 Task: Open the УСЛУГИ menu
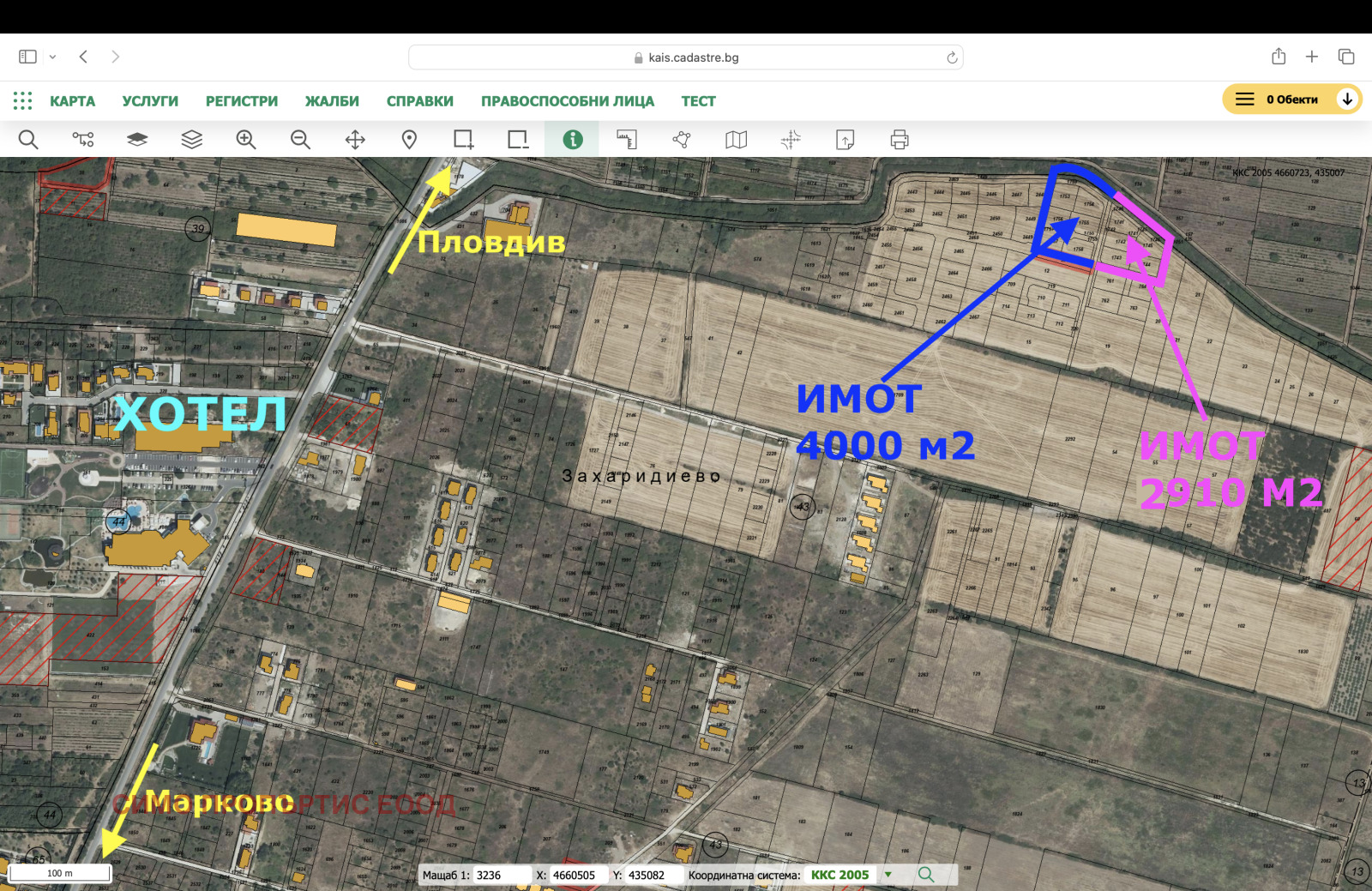(x=150, y=101)
